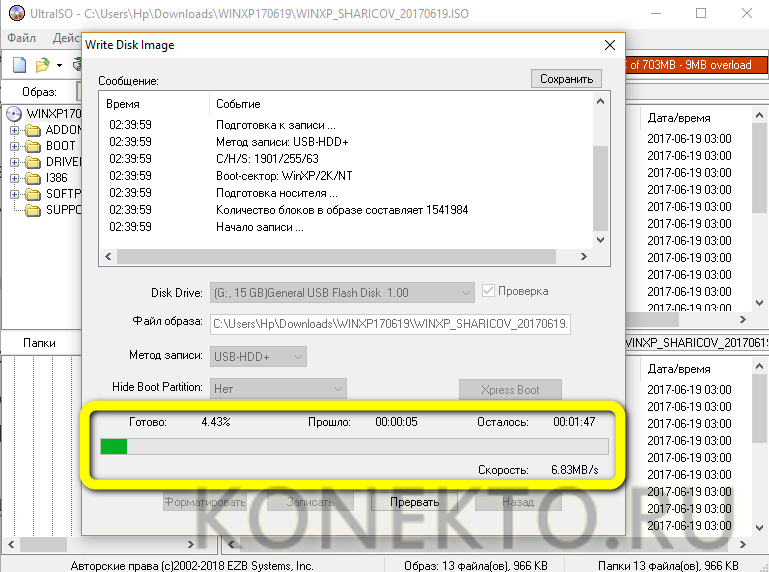Click the Файл образа path field
Screen dimensions: 769x572
click(x=390, y=324)
